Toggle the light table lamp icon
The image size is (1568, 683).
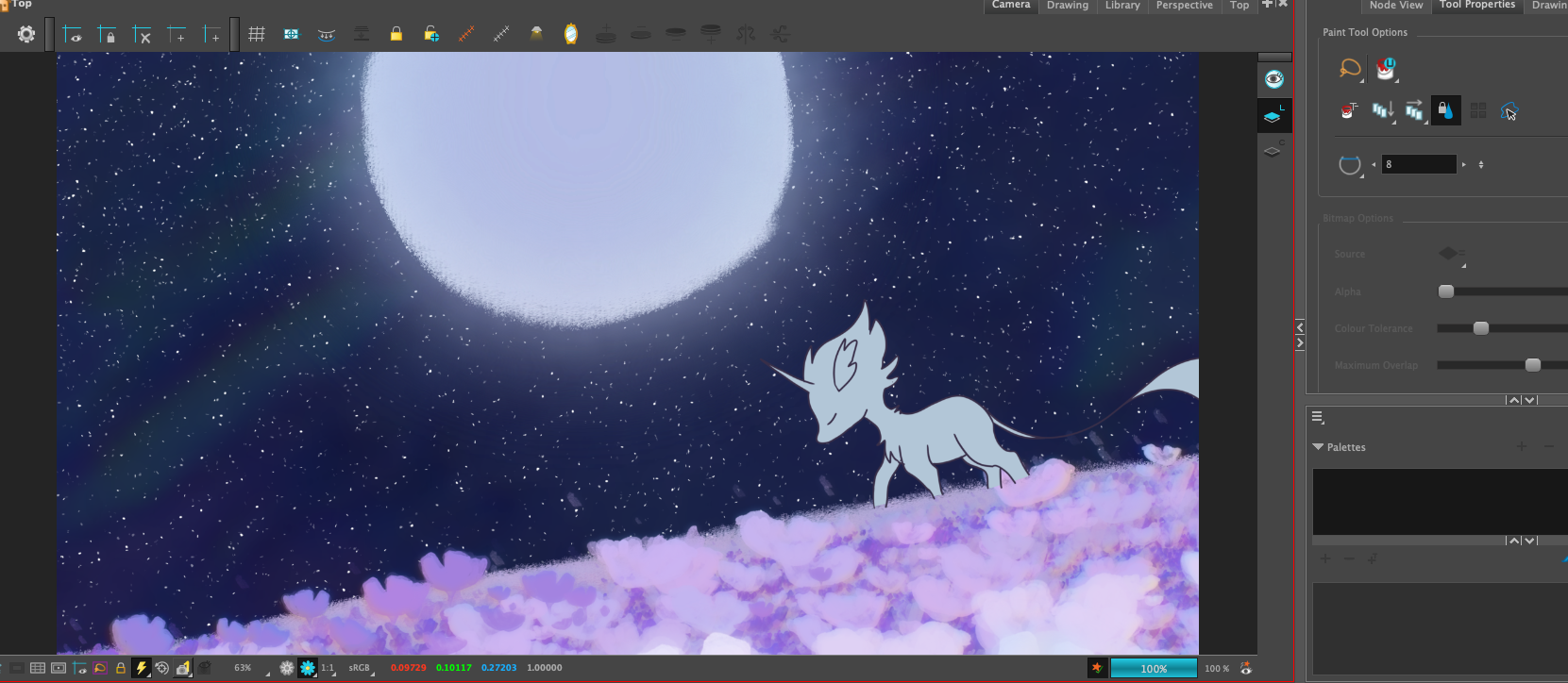point(536,35)
